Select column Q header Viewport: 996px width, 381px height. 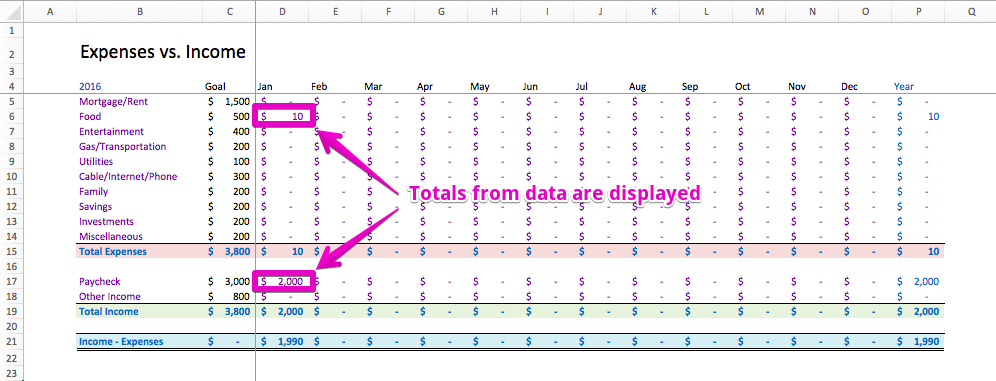(x=971, y=11)
